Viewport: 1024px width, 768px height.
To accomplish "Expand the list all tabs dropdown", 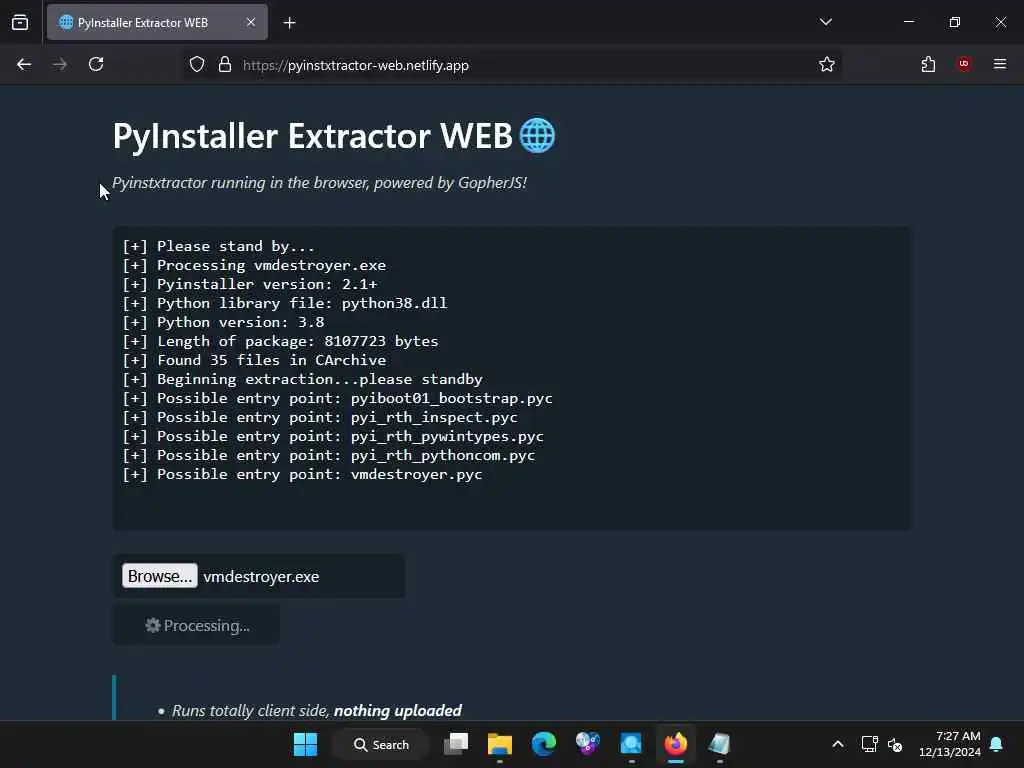I will (825, 22).
